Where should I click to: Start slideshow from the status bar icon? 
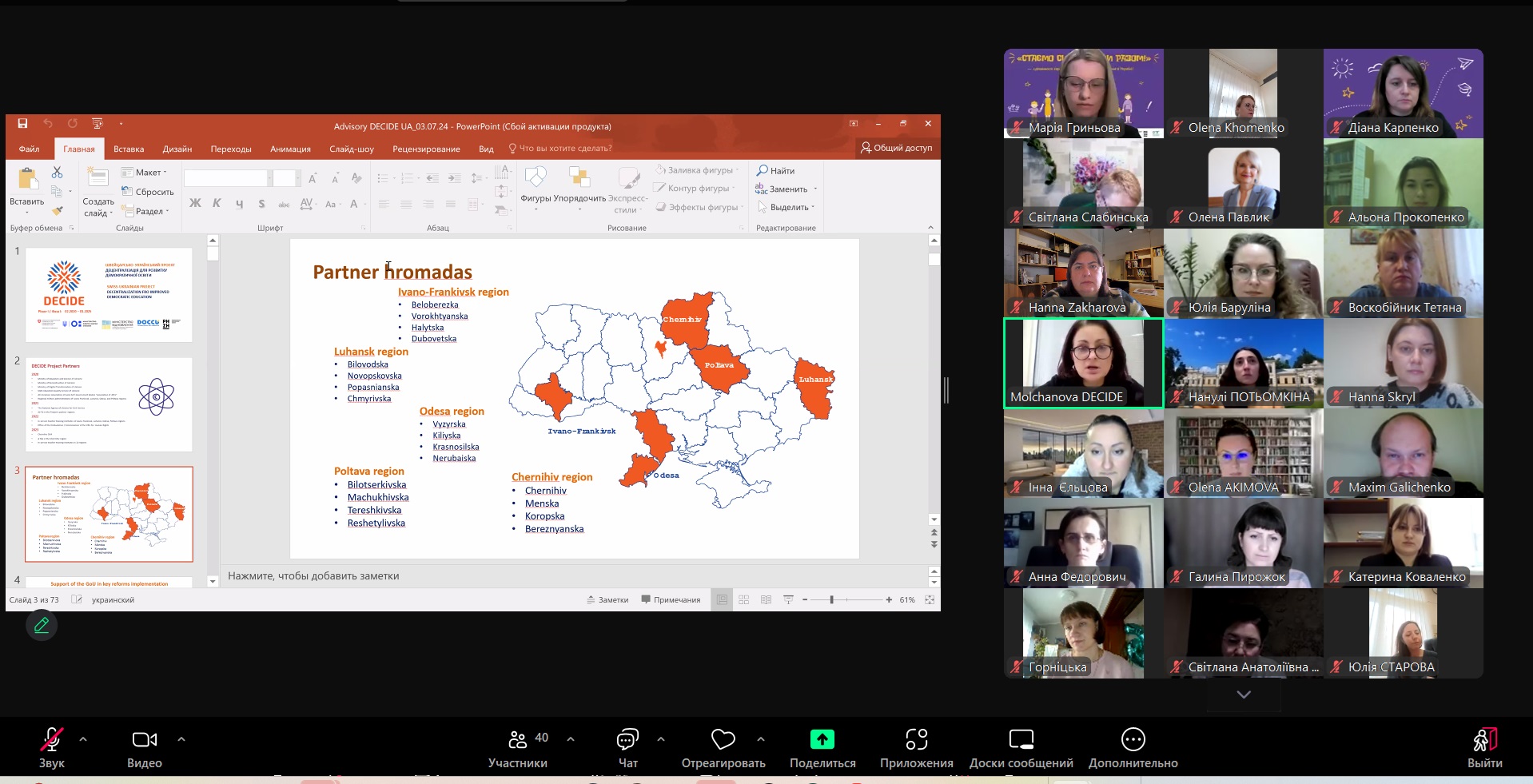[788, 599]
